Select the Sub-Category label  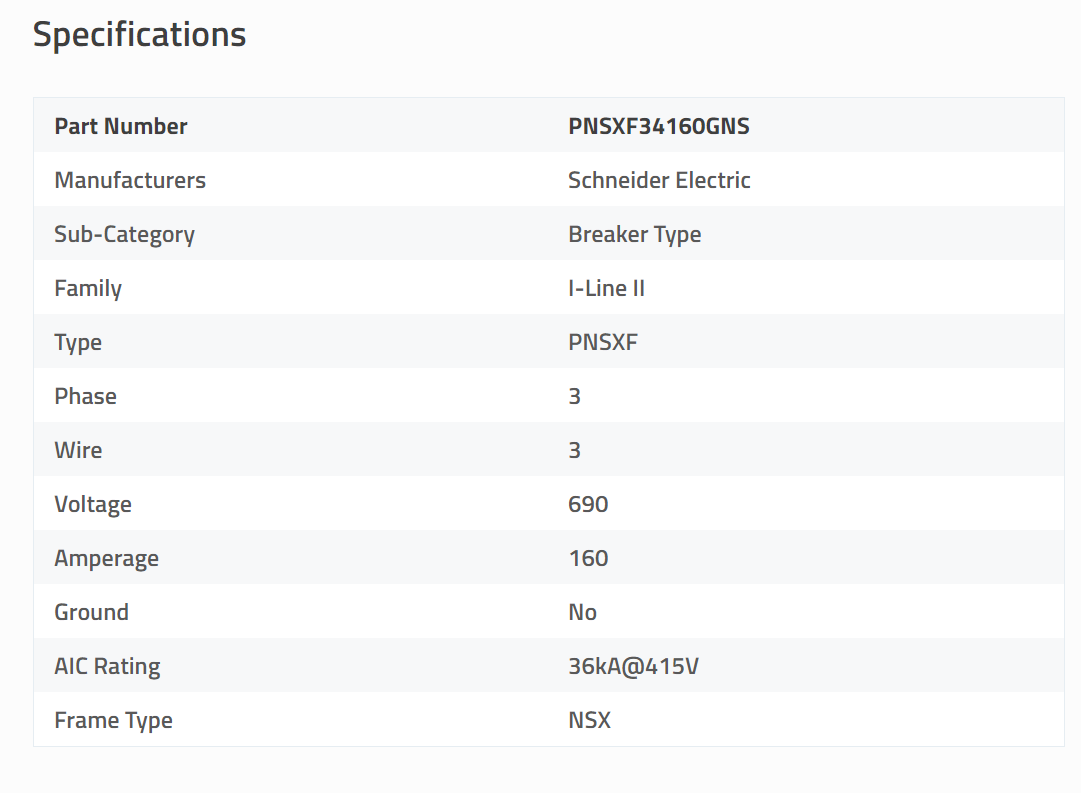click(124, 234)
